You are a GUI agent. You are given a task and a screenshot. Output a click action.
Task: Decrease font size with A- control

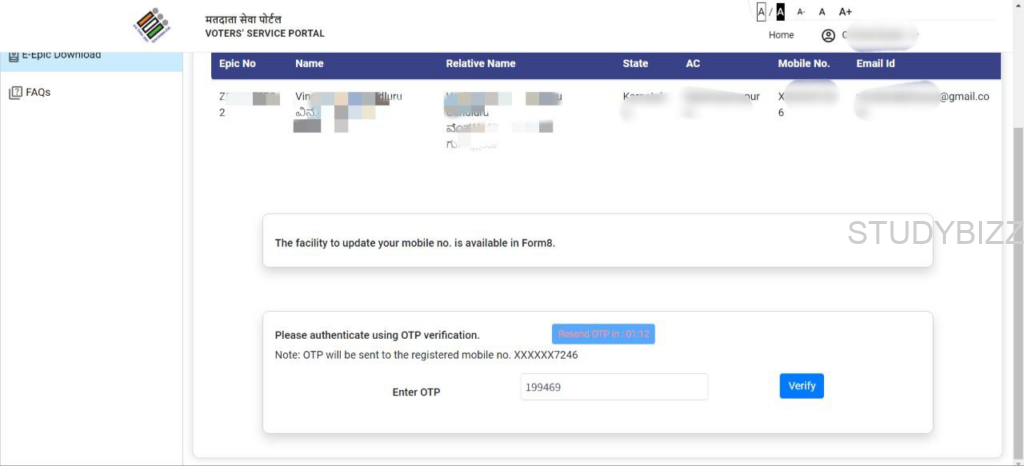tap(801, 12)
